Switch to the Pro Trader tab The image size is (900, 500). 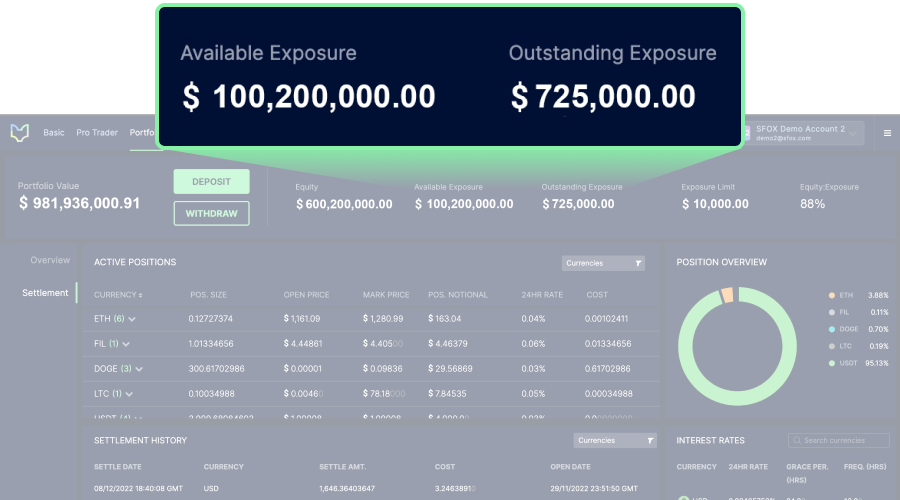(x=97, y=133)
